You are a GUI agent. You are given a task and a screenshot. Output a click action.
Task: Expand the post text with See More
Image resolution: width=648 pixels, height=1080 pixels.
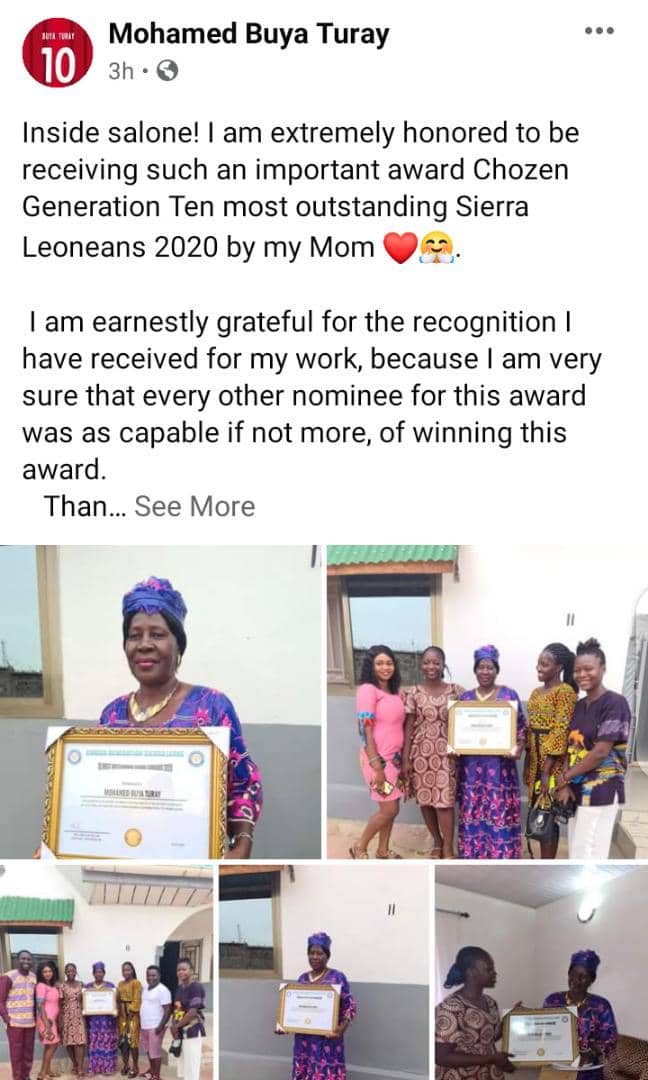(x=195, y=506)
